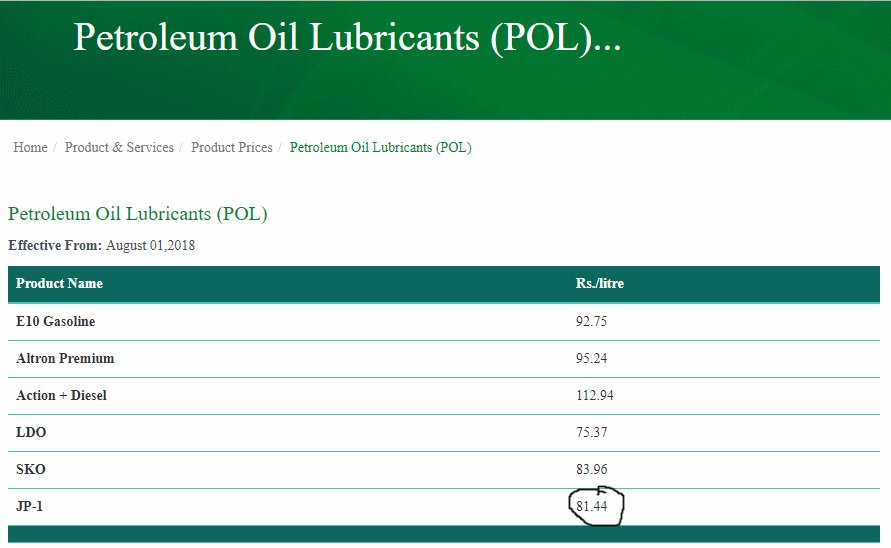Click the Product Name column header
891x548 pixels.
coord(59,283)
